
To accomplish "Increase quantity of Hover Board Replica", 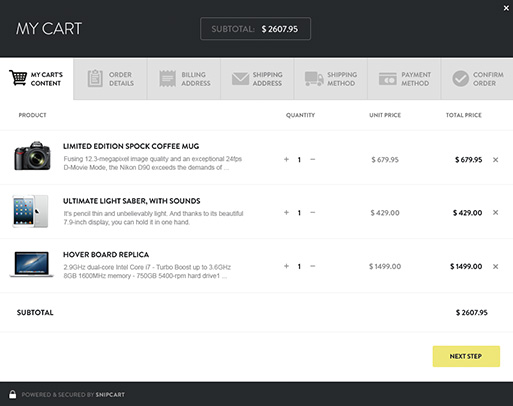I will coord(286,266).
